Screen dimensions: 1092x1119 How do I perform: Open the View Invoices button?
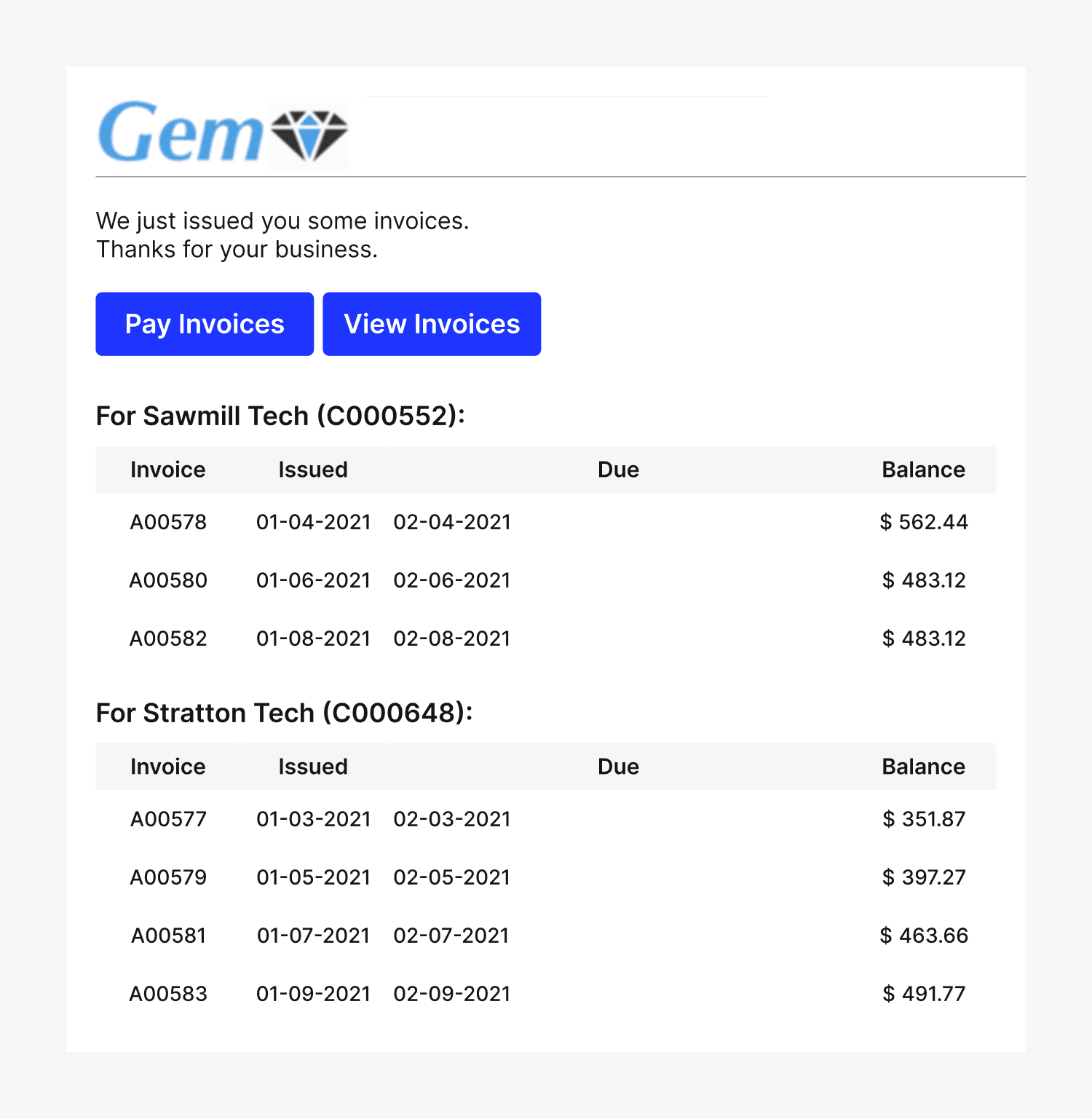coord(432,324)
